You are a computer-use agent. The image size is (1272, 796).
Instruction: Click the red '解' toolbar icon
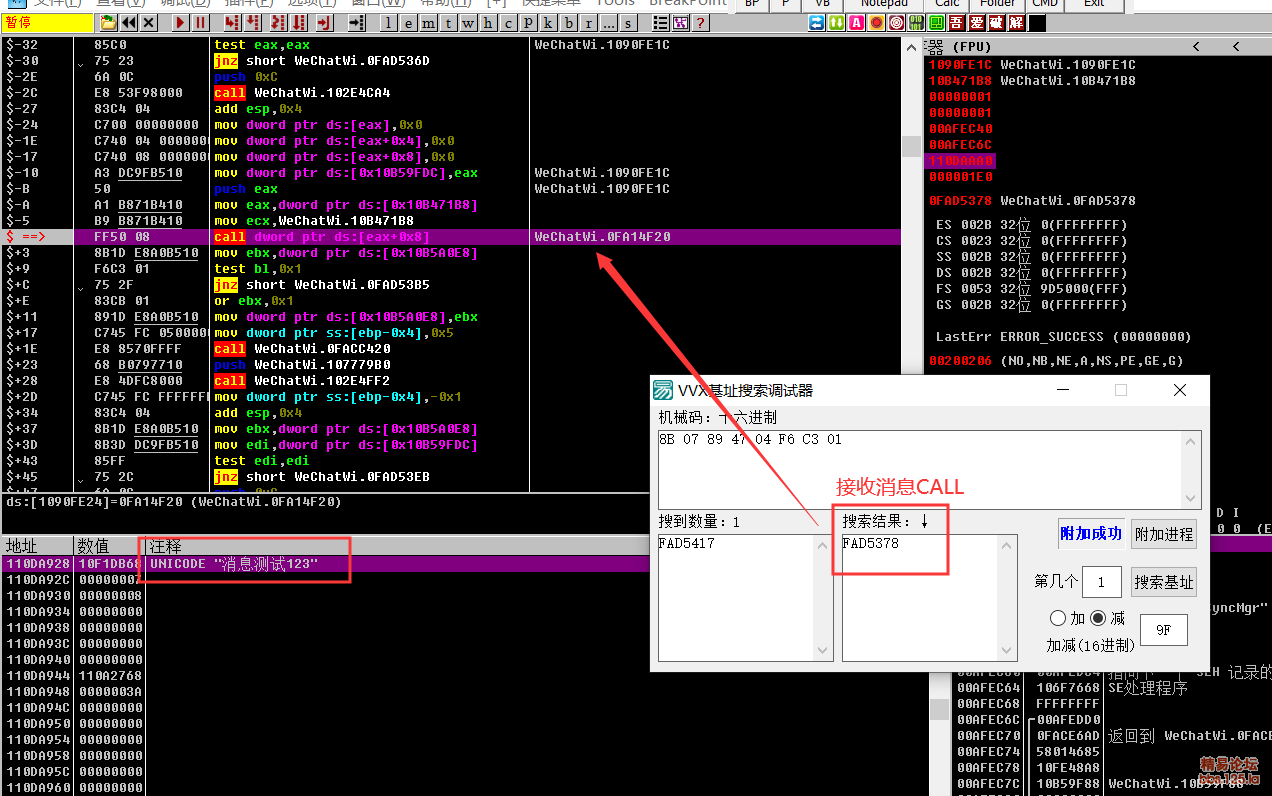point(1016,22)
